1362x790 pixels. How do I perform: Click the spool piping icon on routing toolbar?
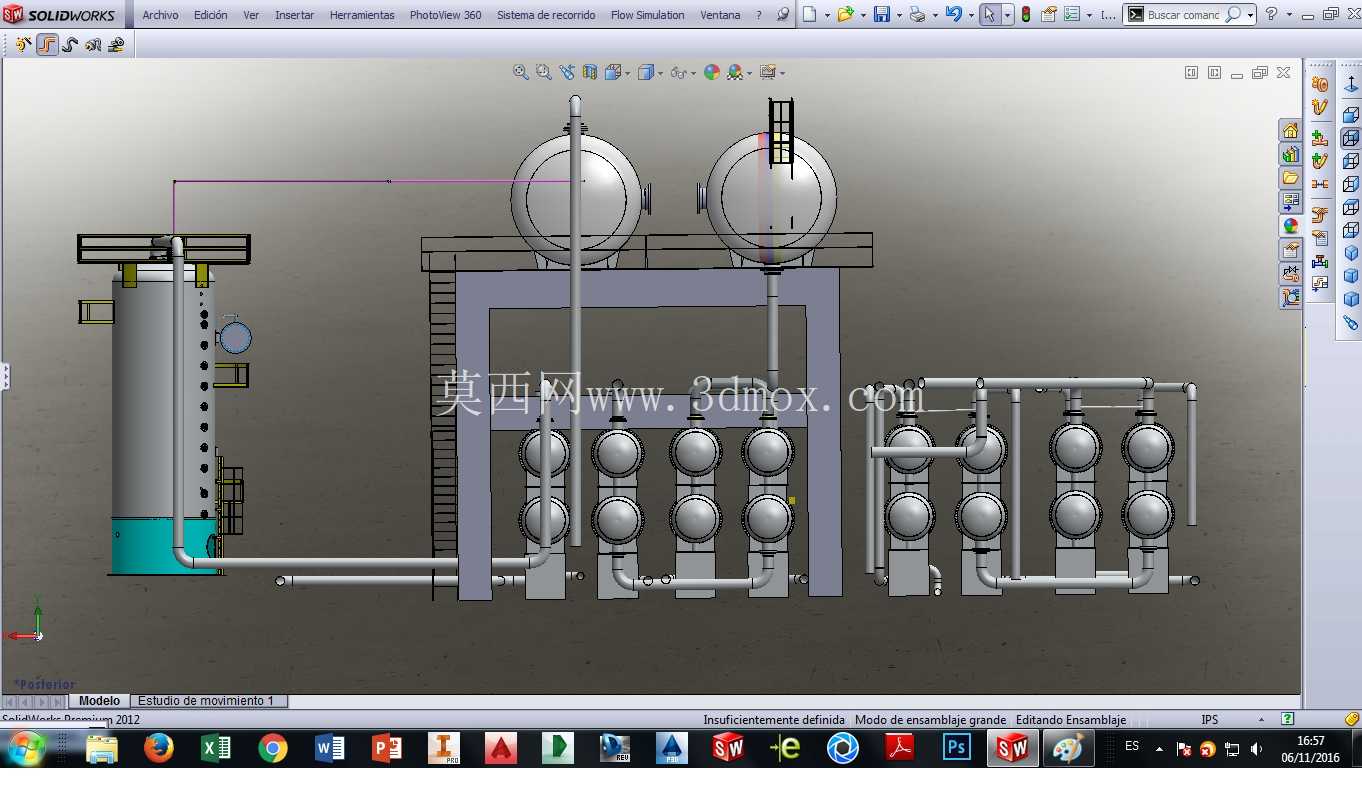1320,85
